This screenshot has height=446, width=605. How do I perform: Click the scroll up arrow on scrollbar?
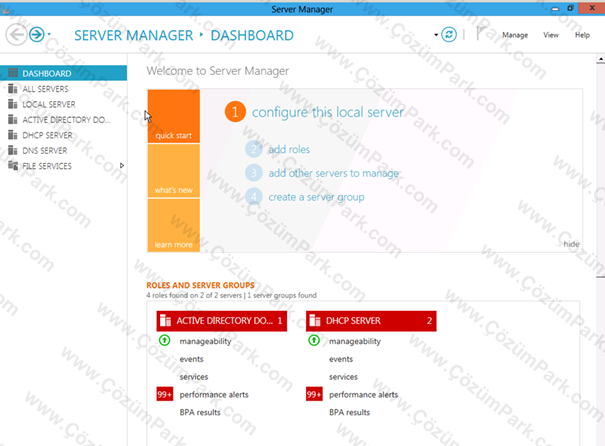coord(600,59)
